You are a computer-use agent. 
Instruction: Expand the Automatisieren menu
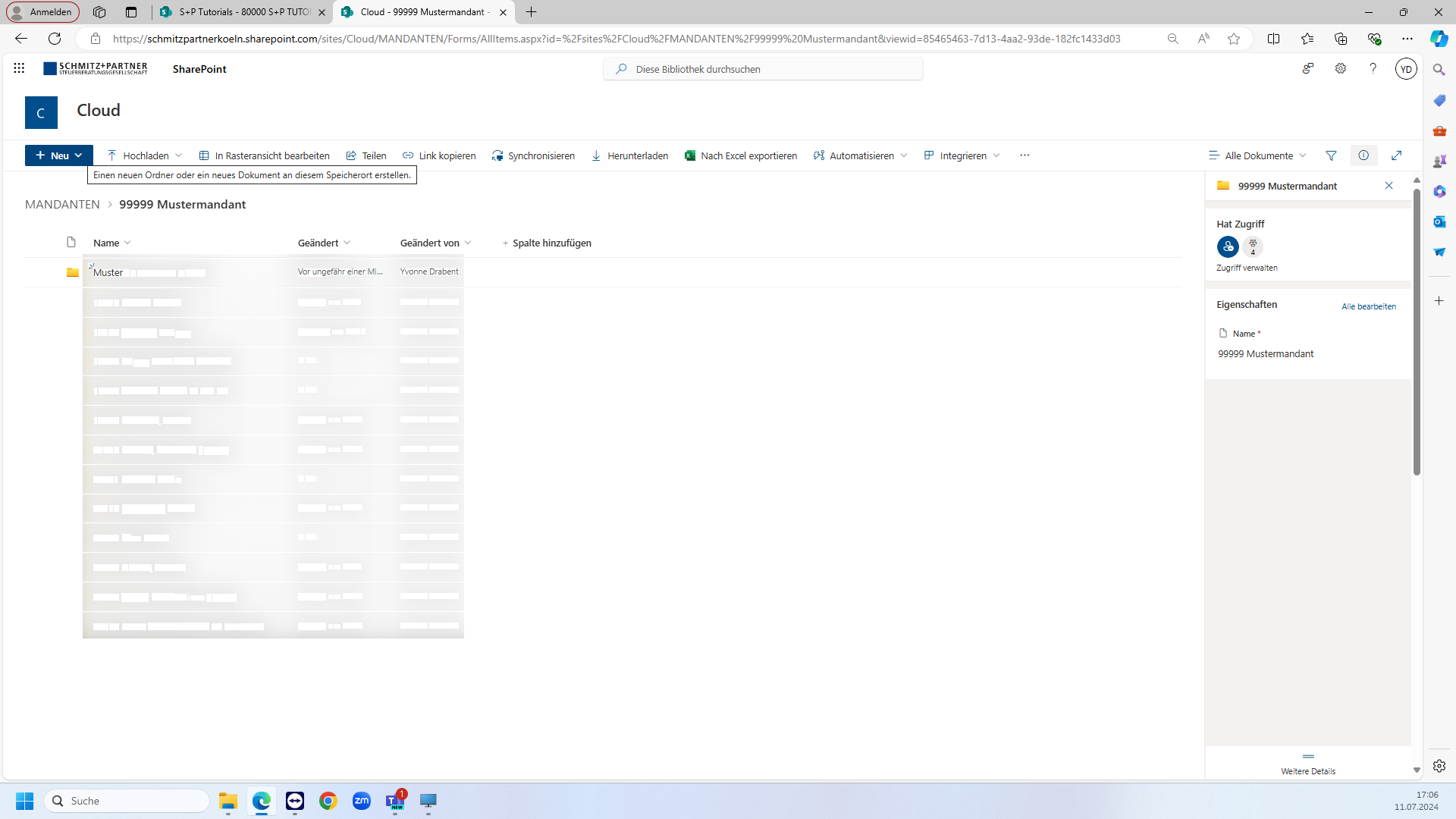pyautogui.click(x=861, y=155)
